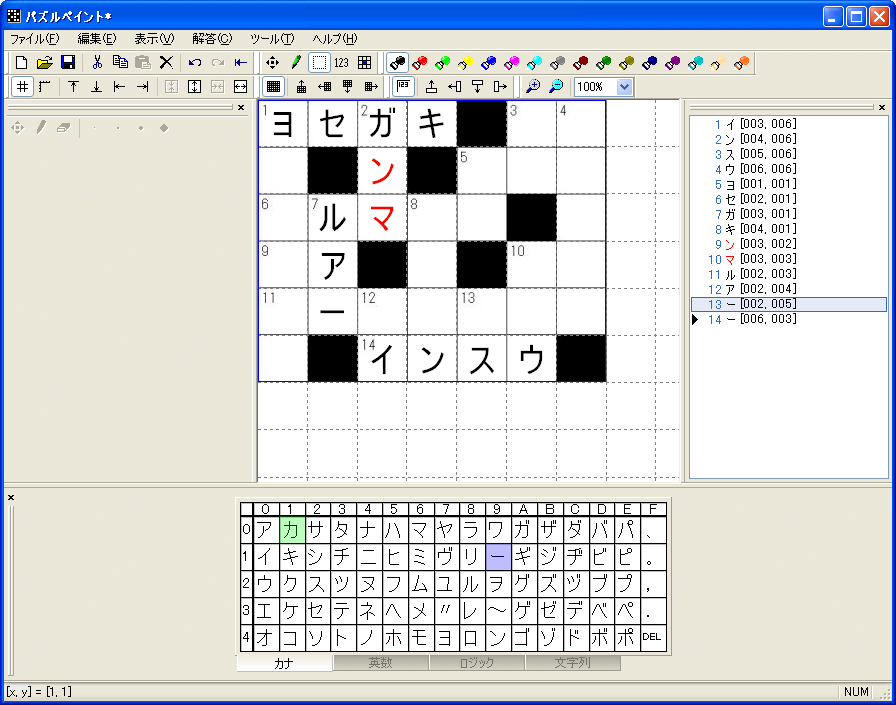Screen dimensions: 896x705
Task: Toggle the grid display button
Action: click(22, 87)
